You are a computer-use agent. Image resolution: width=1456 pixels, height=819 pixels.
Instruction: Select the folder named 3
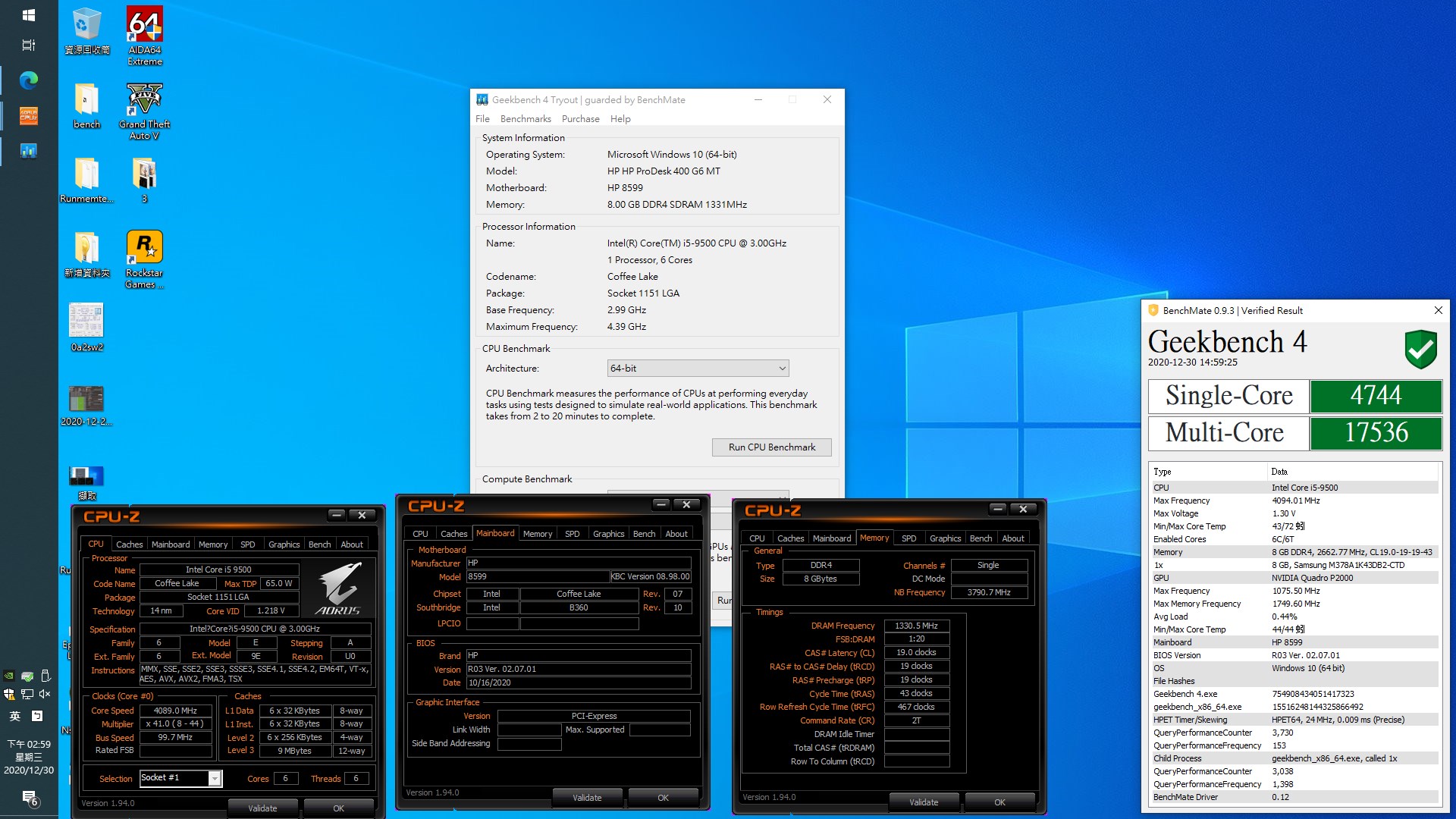144,180
